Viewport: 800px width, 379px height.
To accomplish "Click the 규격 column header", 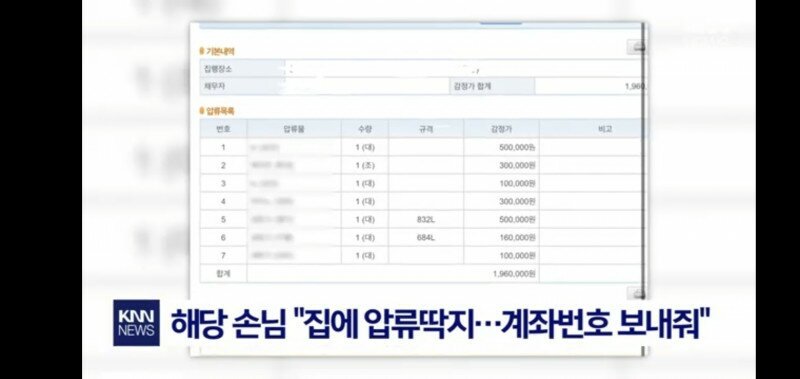I will tap(426, 129).
